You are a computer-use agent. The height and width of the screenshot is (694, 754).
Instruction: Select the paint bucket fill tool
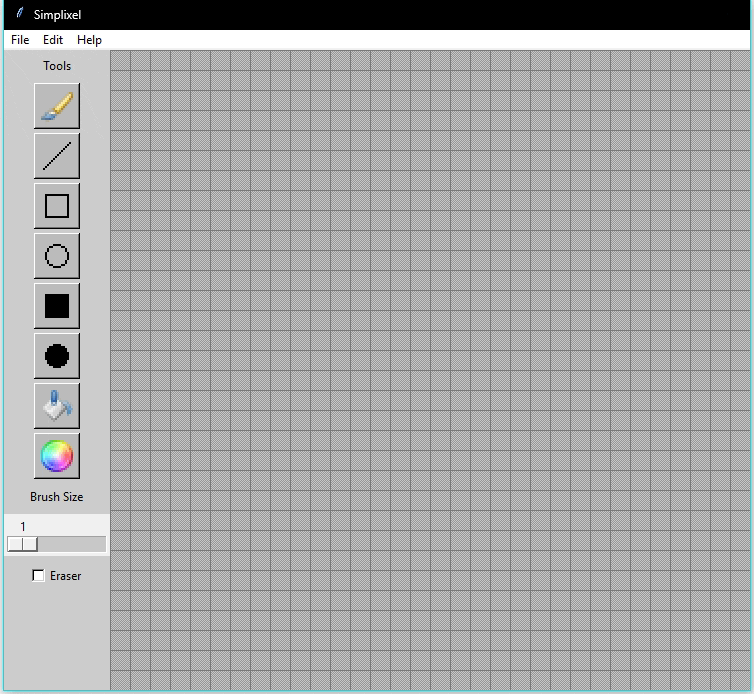click(x=57, y=406)
